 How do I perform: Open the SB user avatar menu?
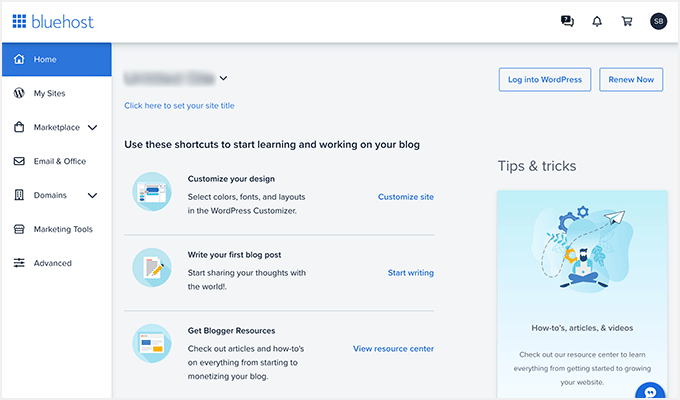point(658,21)
